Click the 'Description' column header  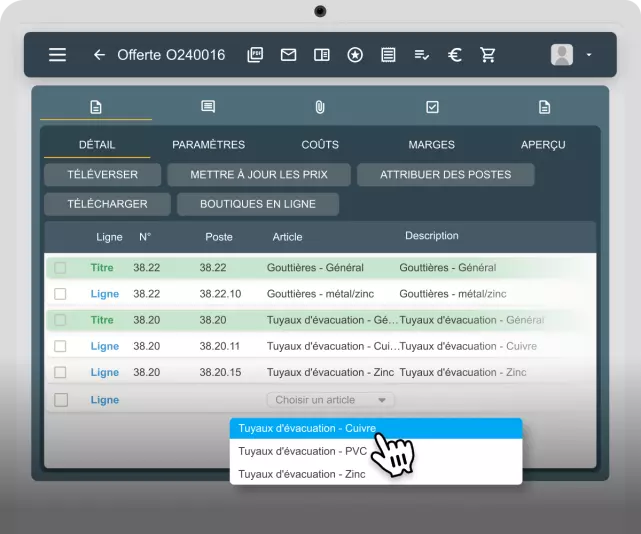432,236
